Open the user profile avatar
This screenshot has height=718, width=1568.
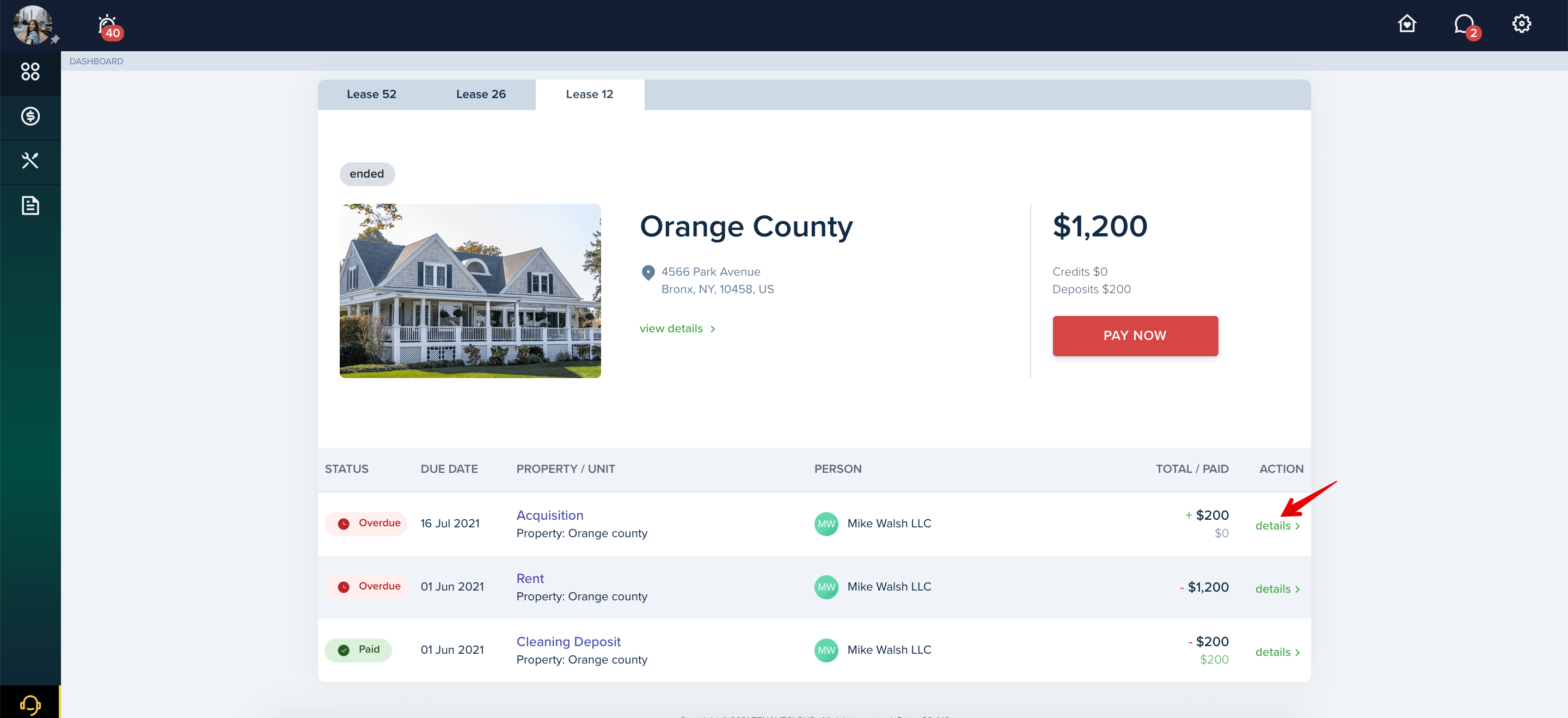(32, 25)
